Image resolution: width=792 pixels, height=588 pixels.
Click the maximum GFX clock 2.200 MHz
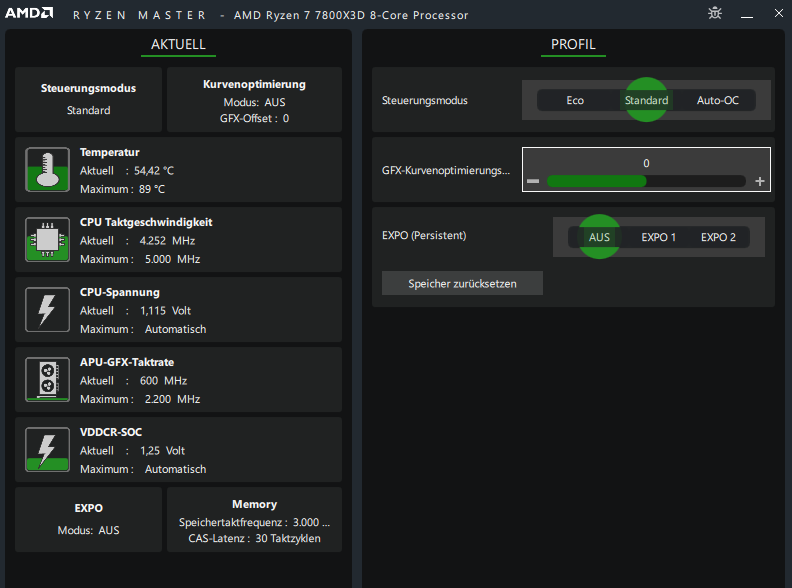(x=172, y=399)
